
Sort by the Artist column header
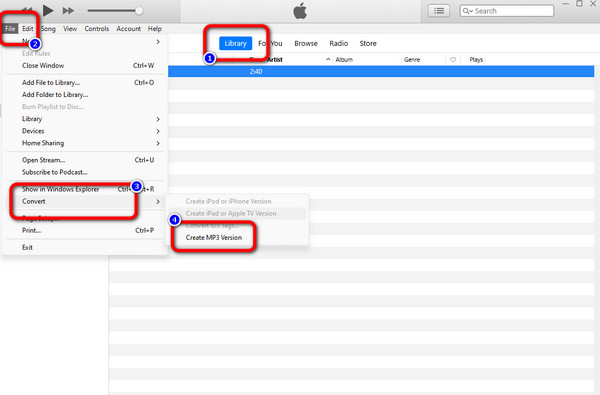[274, 60]
